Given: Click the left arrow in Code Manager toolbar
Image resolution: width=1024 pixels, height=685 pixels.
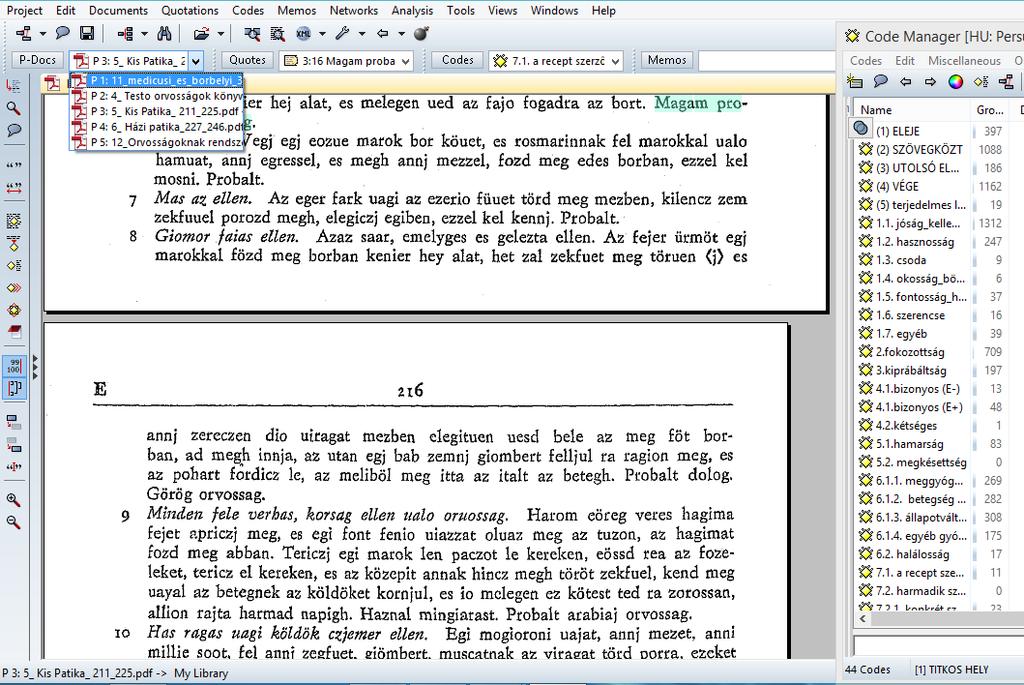Looking at the screenshot, I should [905, 82].
